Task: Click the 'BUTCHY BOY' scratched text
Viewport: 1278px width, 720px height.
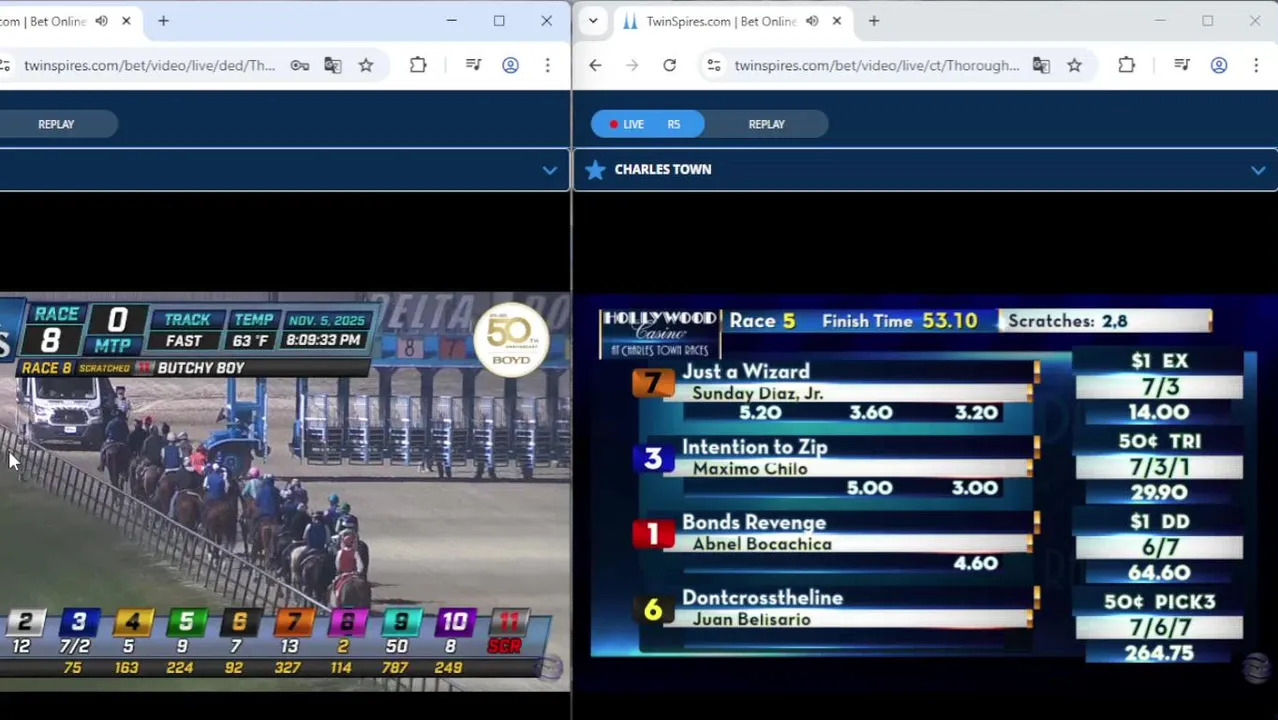Action: point(201,368)
